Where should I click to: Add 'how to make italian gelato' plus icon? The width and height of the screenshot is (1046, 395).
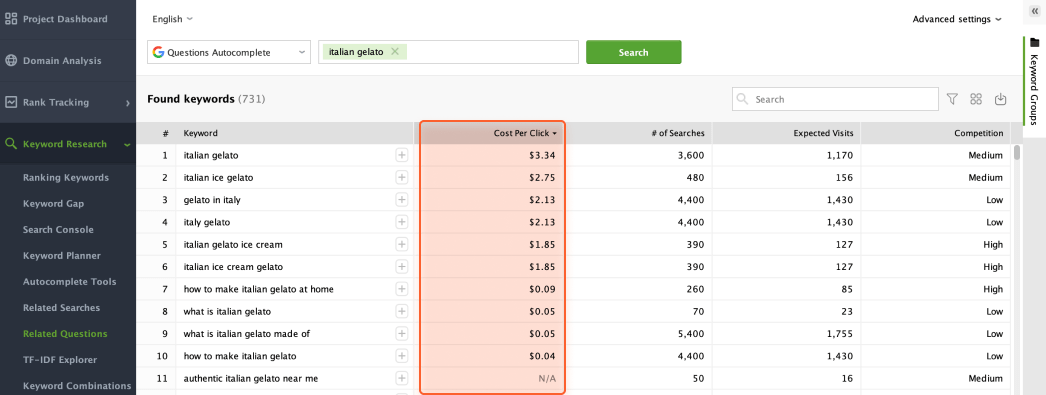point(402,356)
